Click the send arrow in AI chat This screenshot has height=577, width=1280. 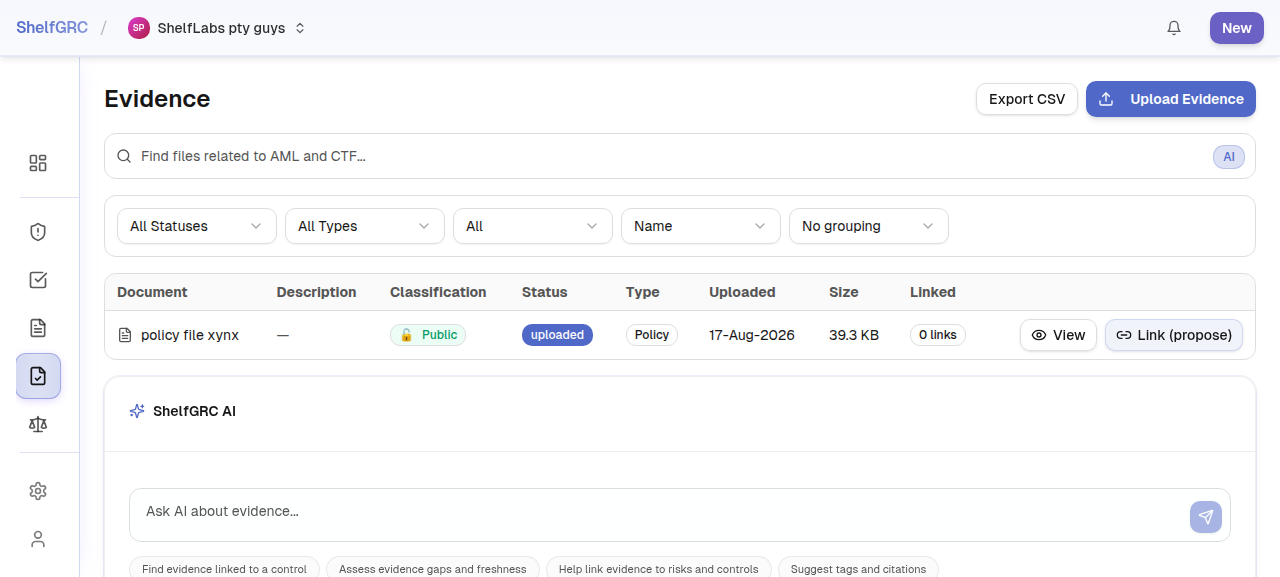click(1206, 517)
